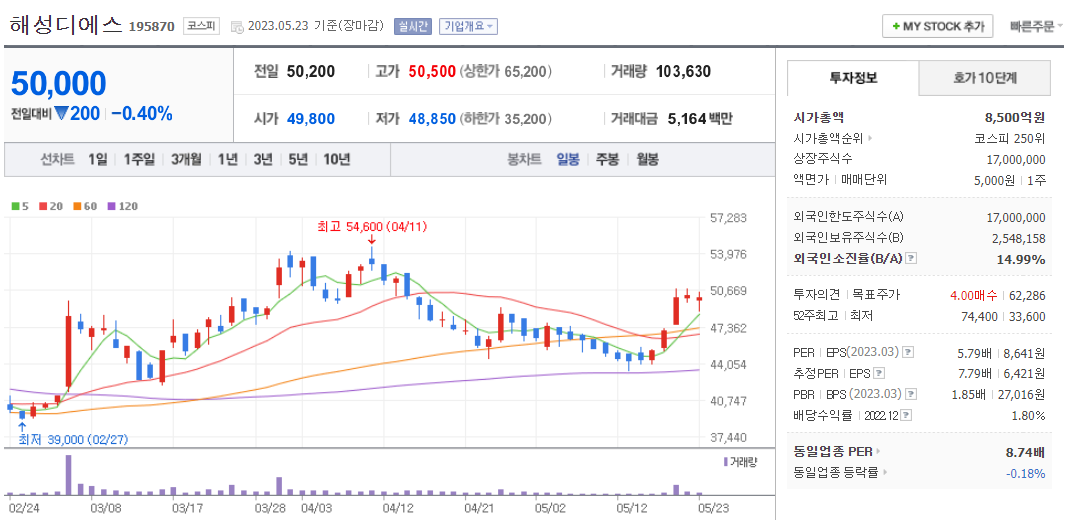Image resolution: width=1070 pixels, height=520 pixels.
Task: Click the 최고 54,600 (04/11) chart marker
Action: pos(371,227)
